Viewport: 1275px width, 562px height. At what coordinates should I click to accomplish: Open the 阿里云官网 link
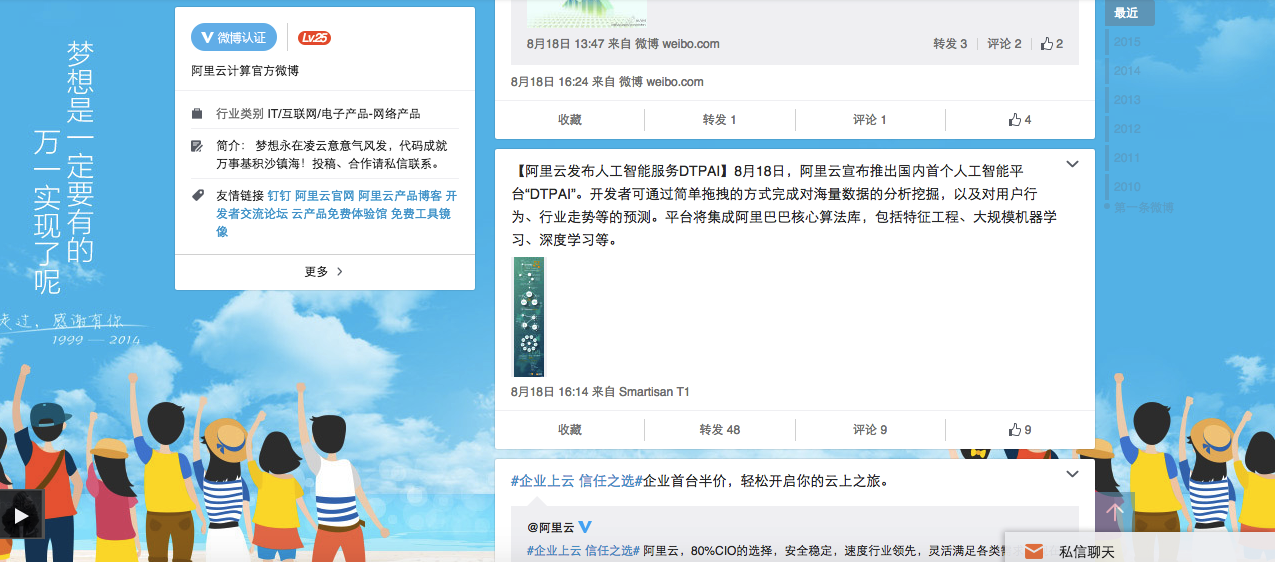click(x=324, y=196)
